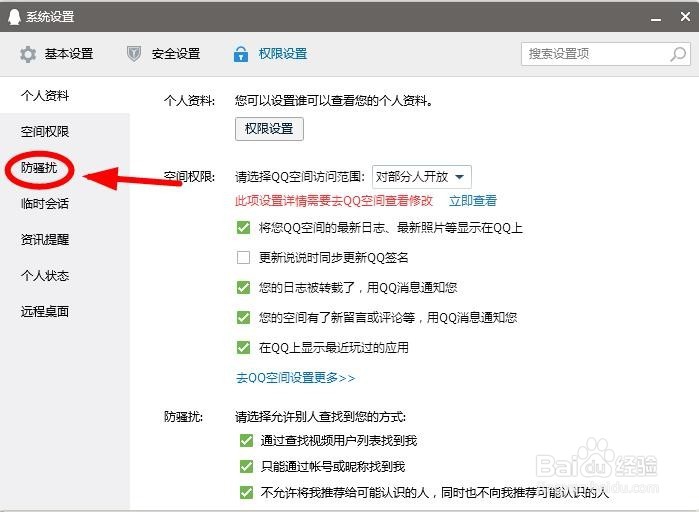Minimize the 系统设置 window

click(x=655, y=18)
